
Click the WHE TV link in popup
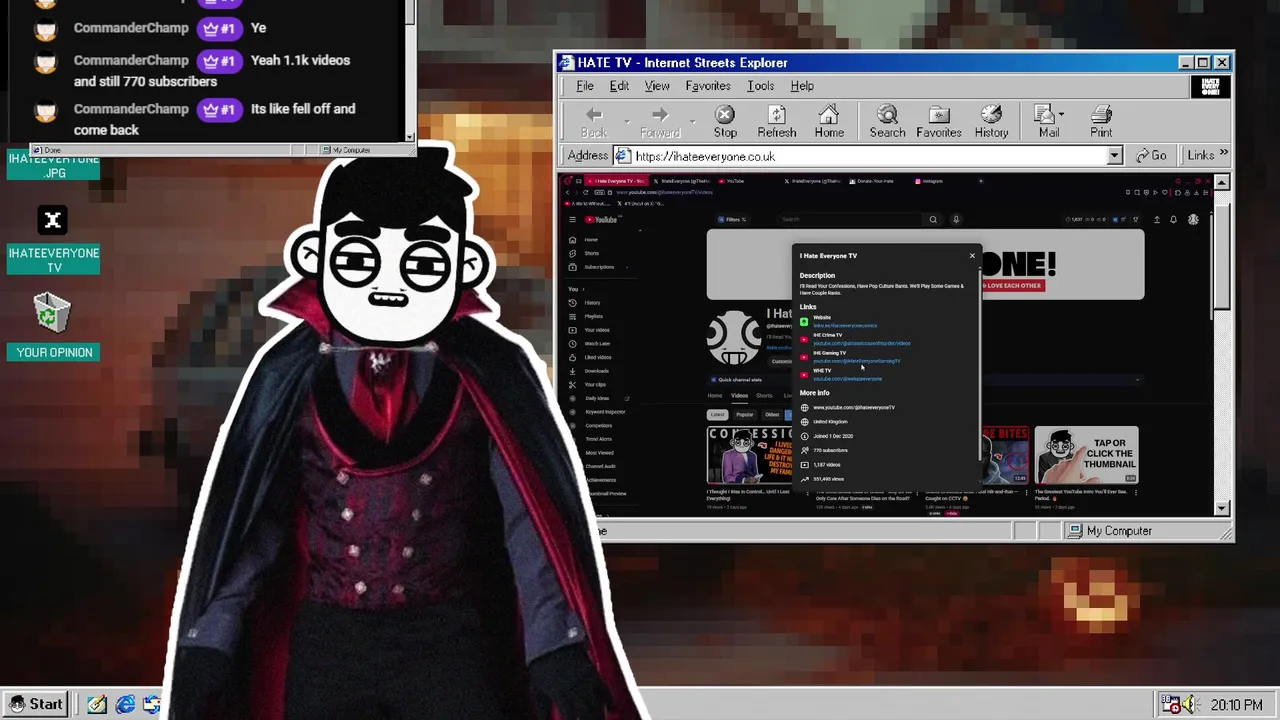(847, 379)
